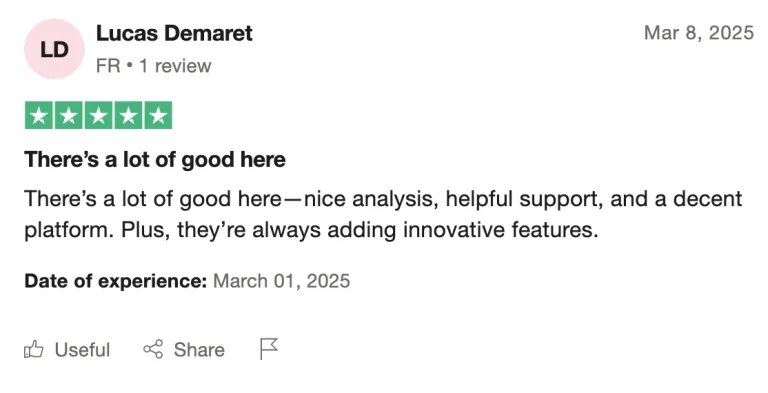Image resolution: width=768 pixels, height=393 pixels.
Task: Select the third green rating star
Action: point(98,116)
